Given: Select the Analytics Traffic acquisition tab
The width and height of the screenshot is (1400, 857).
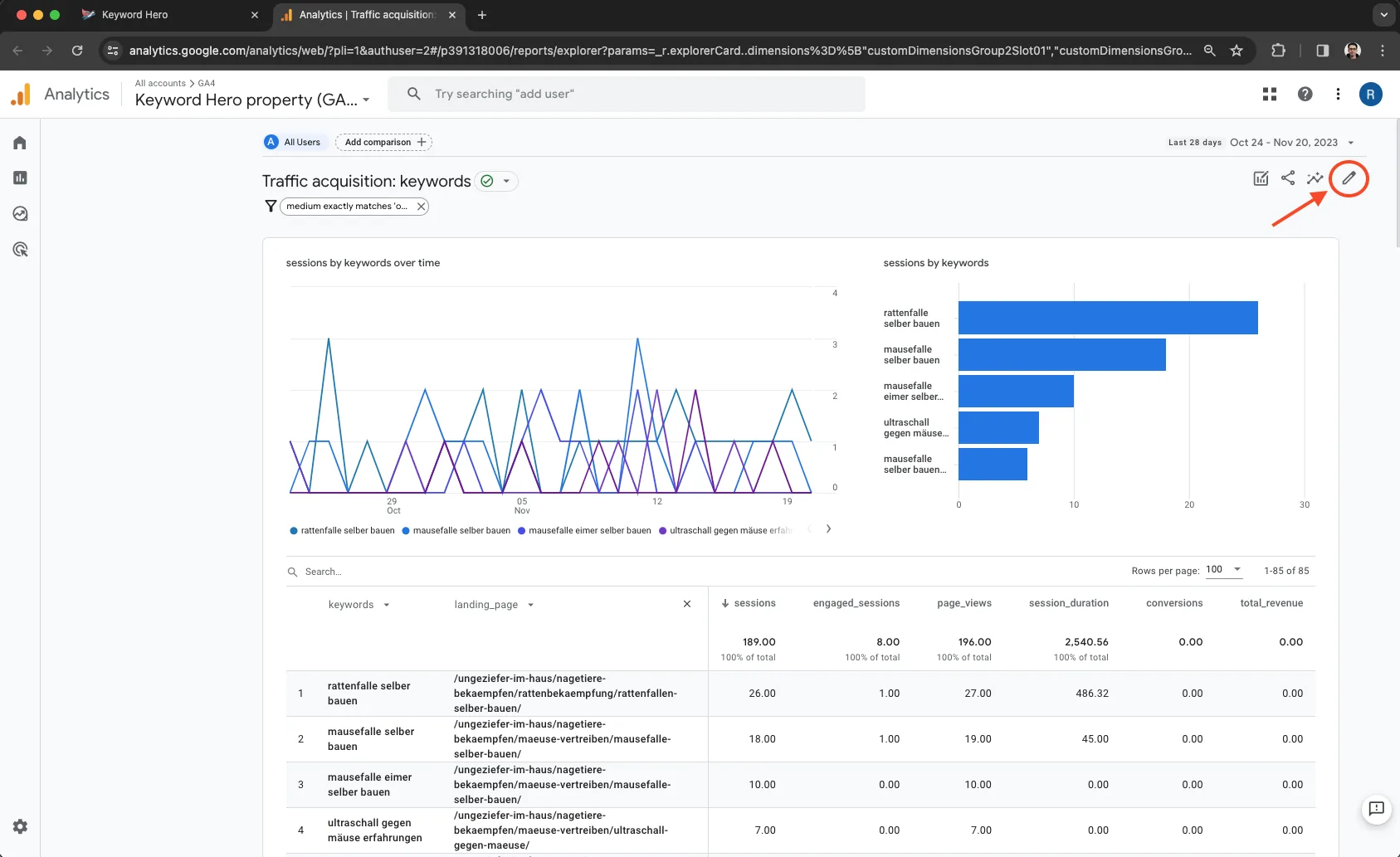Looking at the screenshot, I should 368,15.
